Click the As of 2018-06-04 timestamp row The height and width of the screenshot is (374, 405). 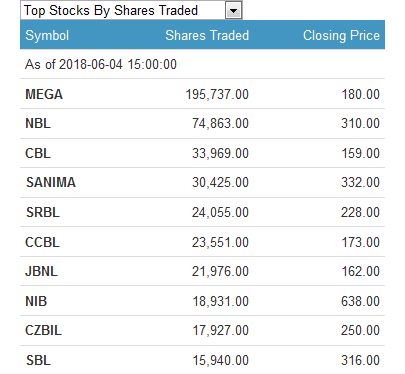202,64
